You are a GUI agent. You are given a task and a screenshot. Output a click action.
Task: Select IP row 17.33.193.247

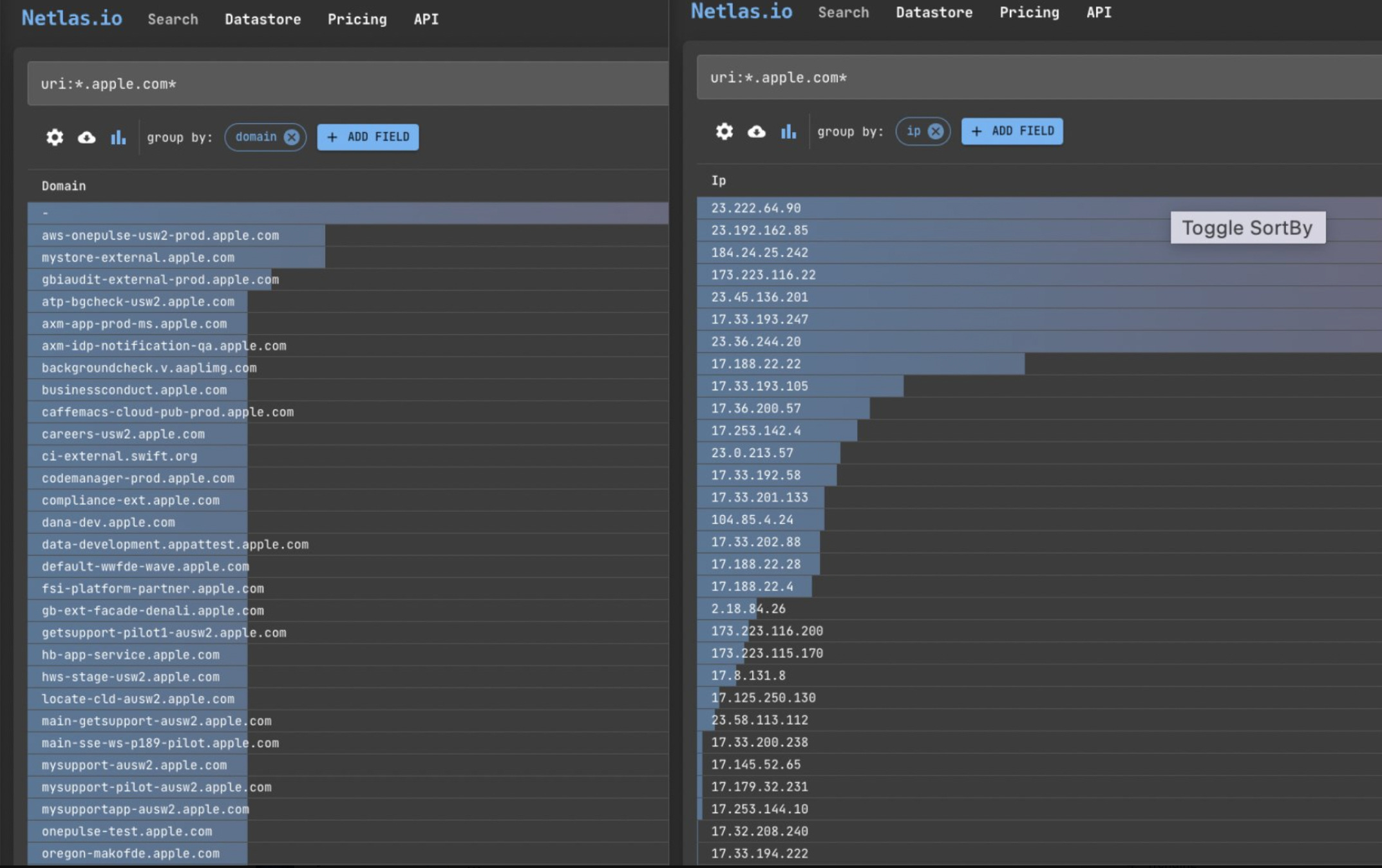click(1039, 319)
